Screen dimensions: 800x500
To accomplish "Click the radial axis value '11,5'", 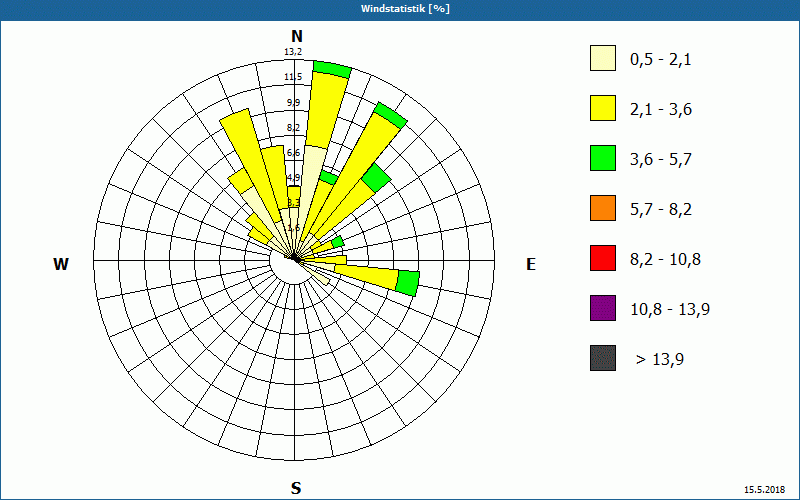I will (293, 77).
